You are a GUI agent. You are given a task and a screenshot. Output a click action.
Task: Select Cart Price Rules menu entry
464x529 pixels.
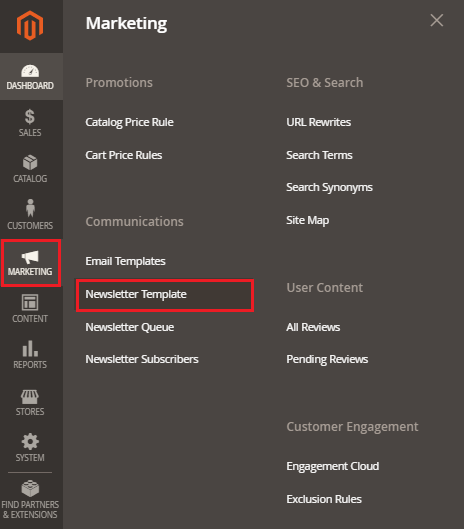coord(124,155)
